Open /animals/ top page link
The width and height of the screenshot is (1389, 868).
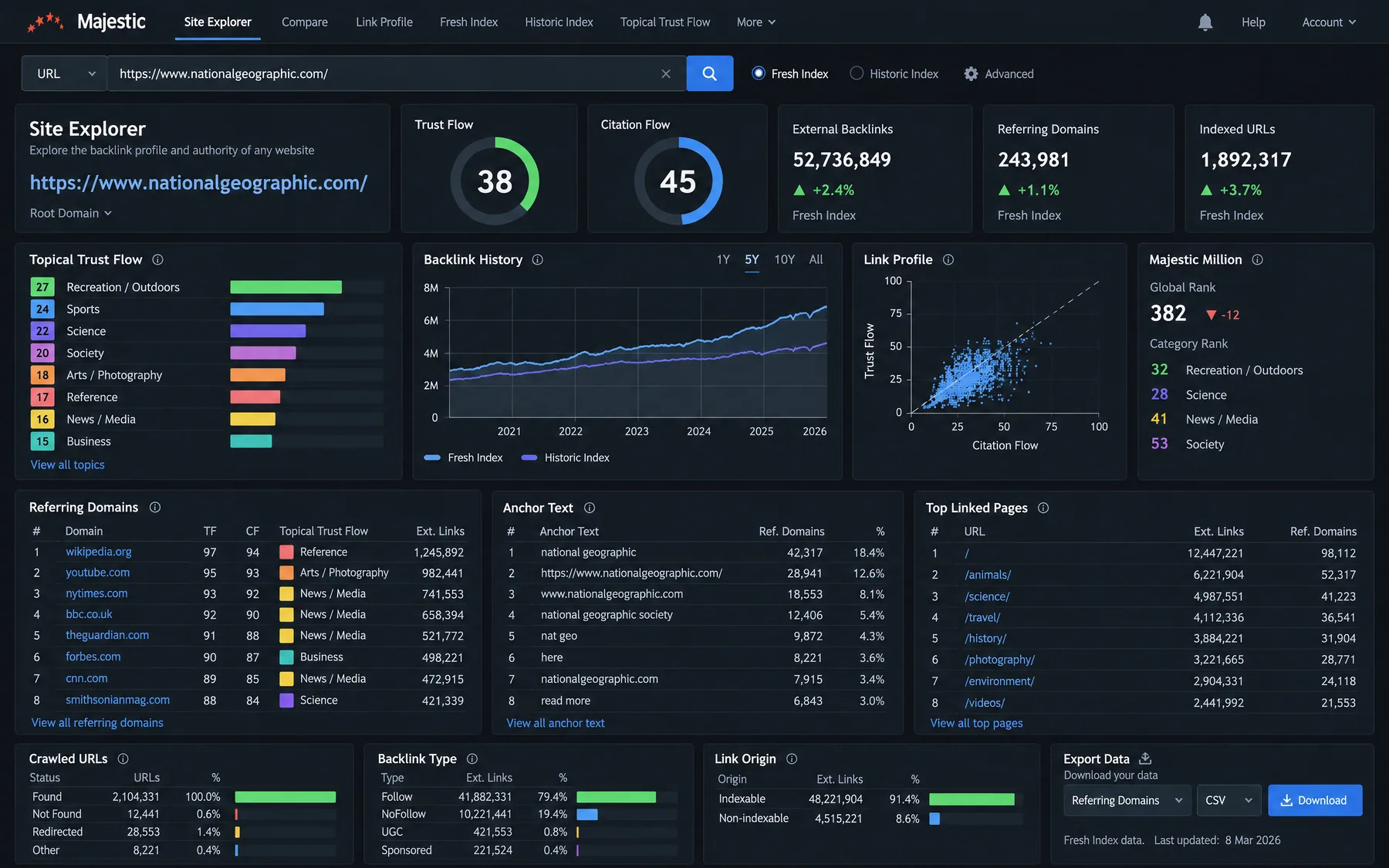click(x=988, y=575)
